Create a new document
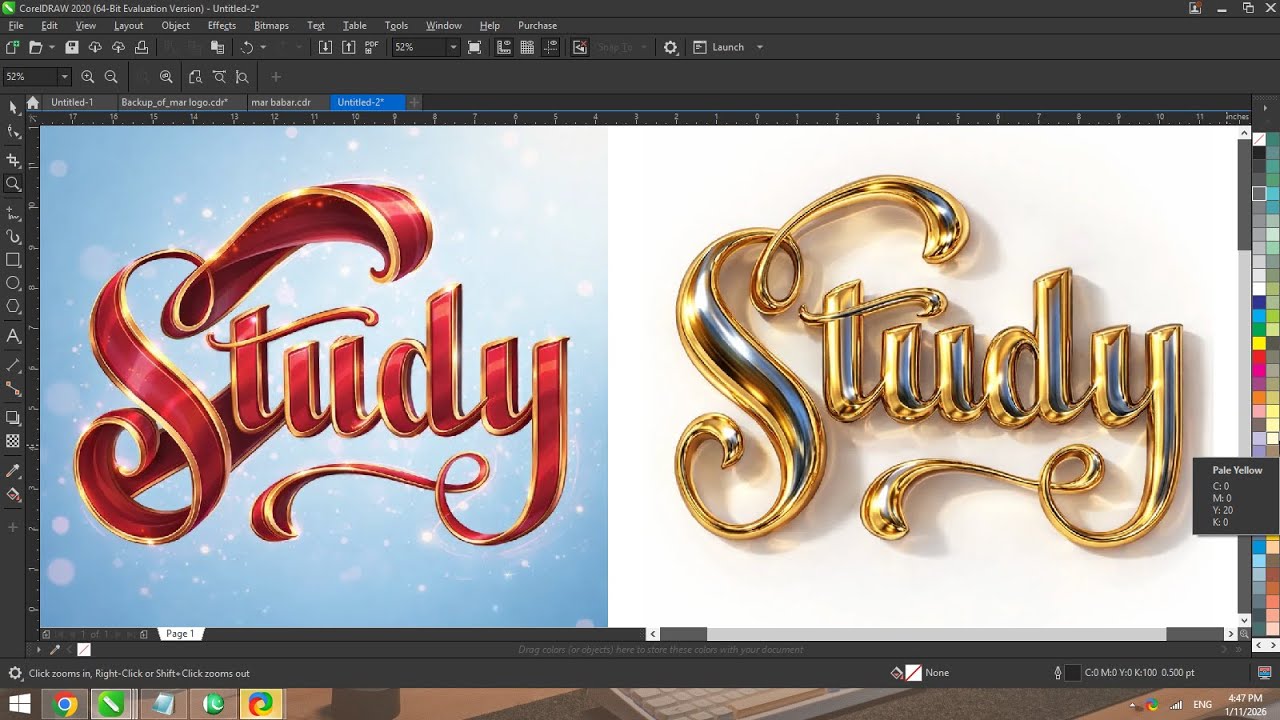 (x=12, y=47)
